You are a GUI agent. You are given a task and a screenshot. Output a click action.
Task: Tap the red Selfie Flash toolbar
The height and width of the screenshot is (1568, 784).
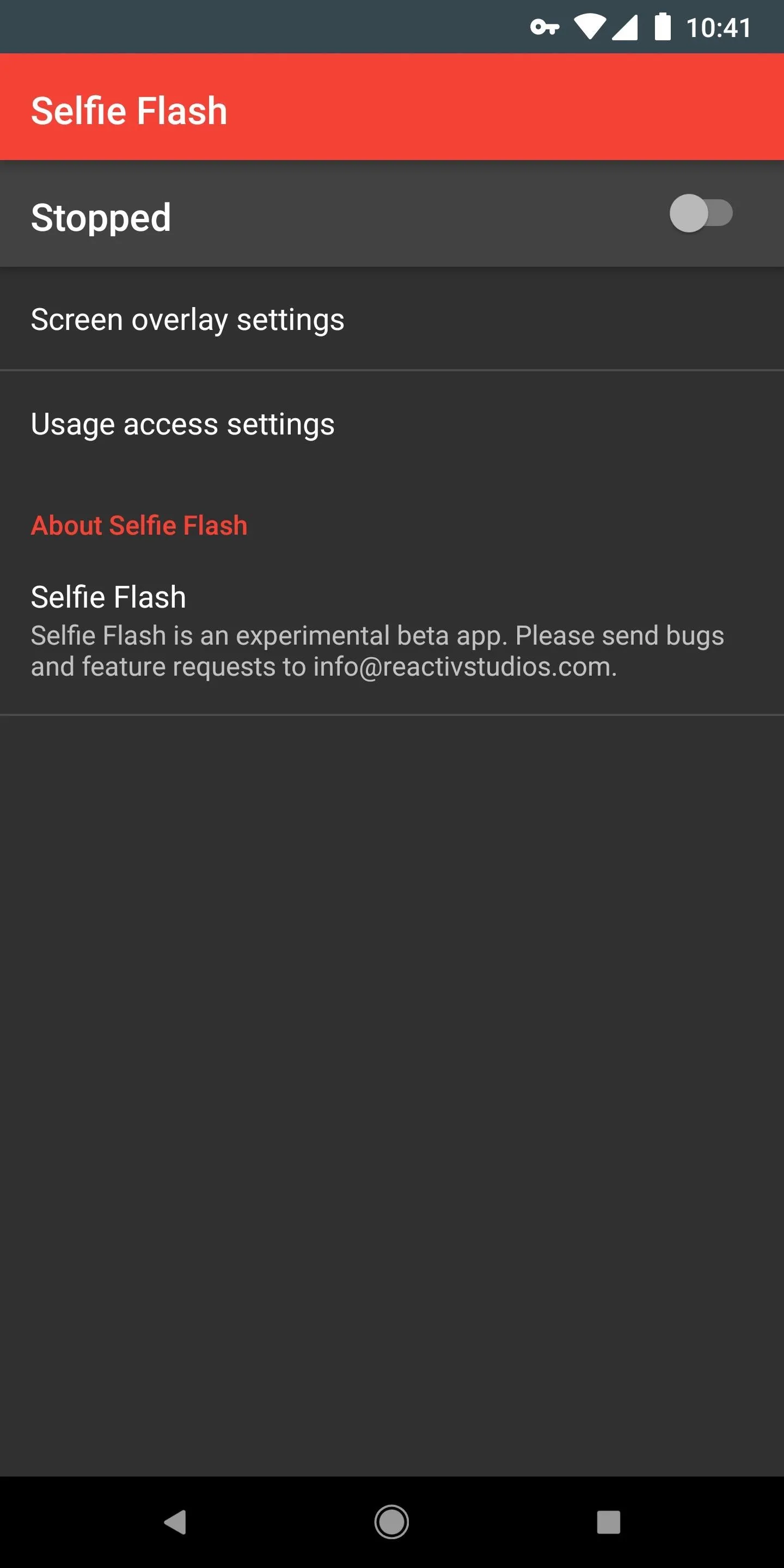click(x=392, y=107)
